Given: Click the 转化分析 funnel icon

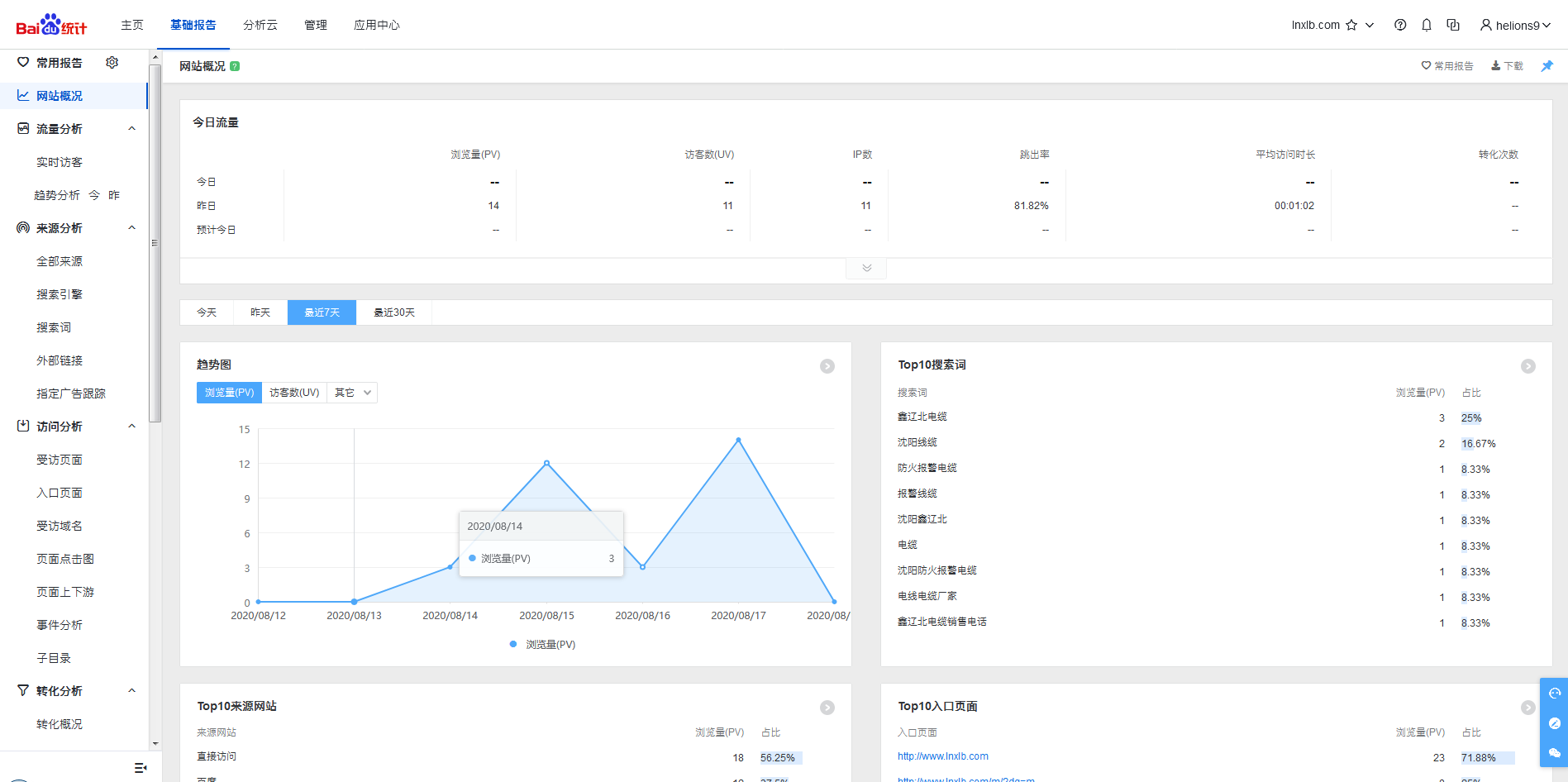Looking at the screenshot, I should pos(23,690).
